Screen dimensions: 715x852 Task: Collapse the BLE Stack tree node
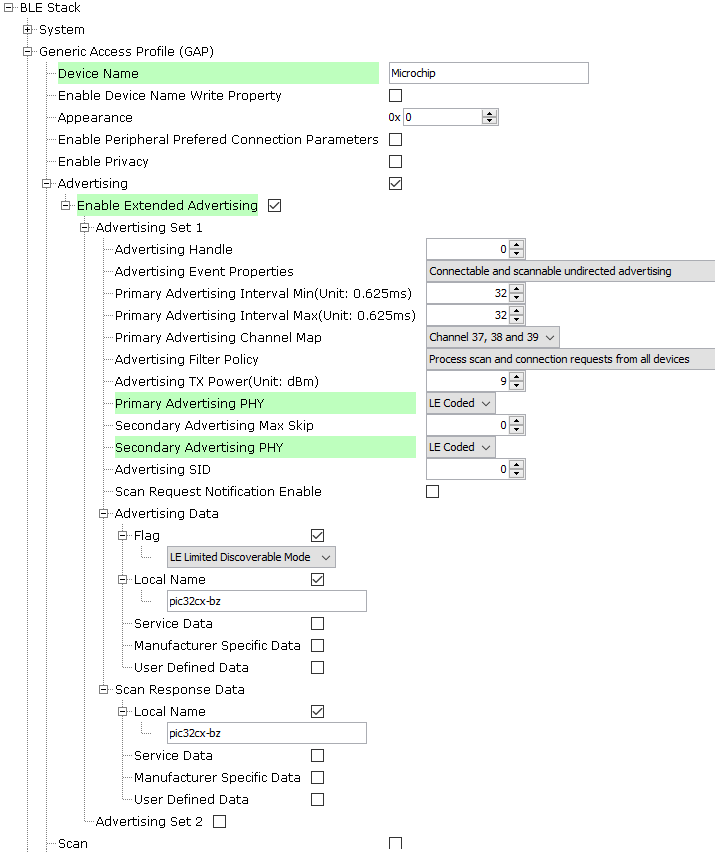click(x=10, y=8)
